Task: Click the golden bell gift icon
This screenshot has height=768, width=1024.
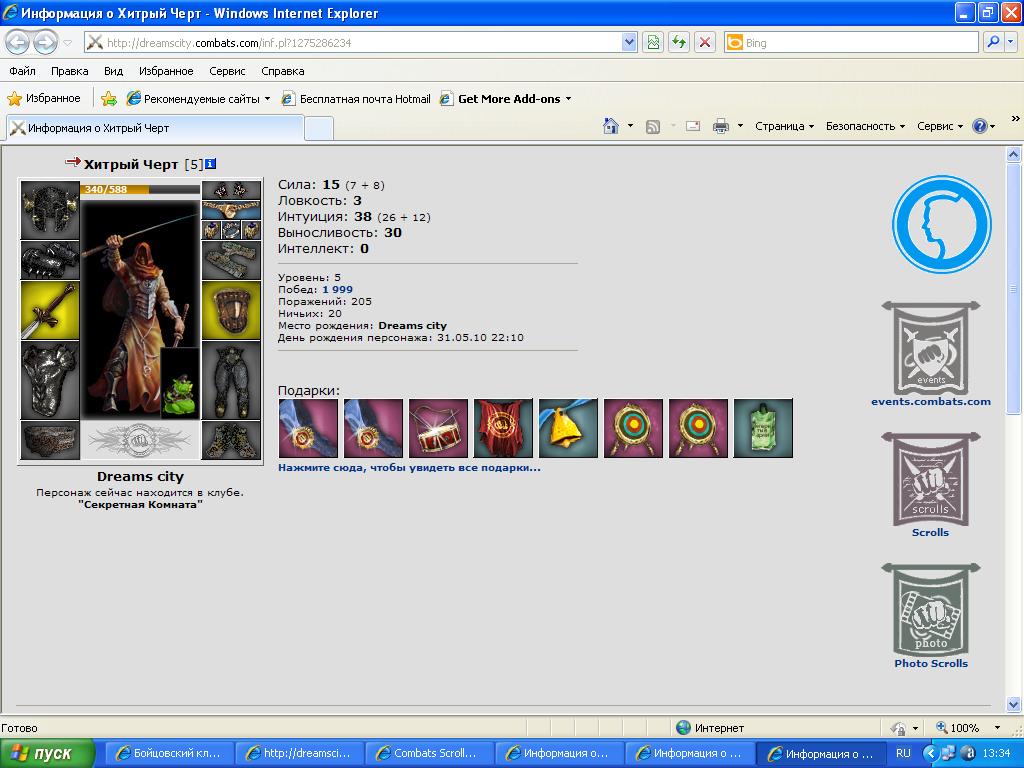Action: click(x=568, y=428)
